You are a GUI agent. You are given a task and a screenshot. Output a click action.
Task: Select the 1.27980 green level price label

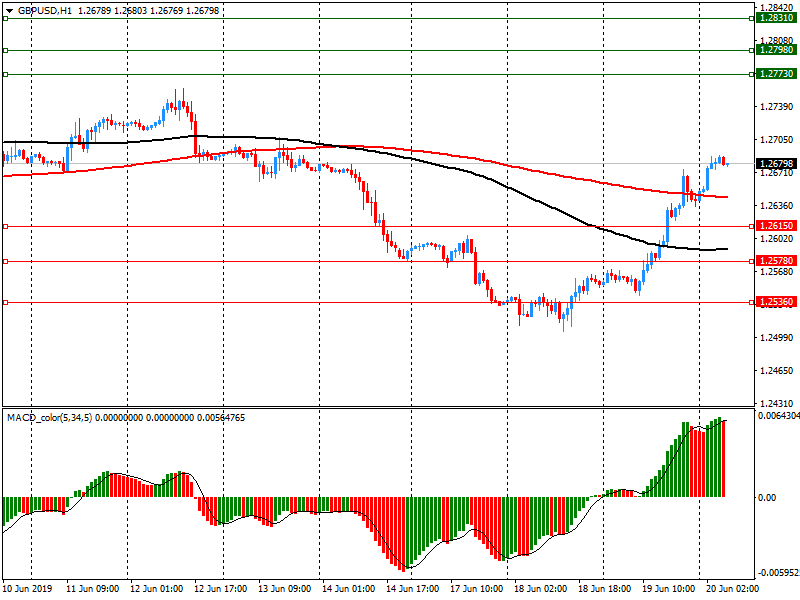point(776,50)
